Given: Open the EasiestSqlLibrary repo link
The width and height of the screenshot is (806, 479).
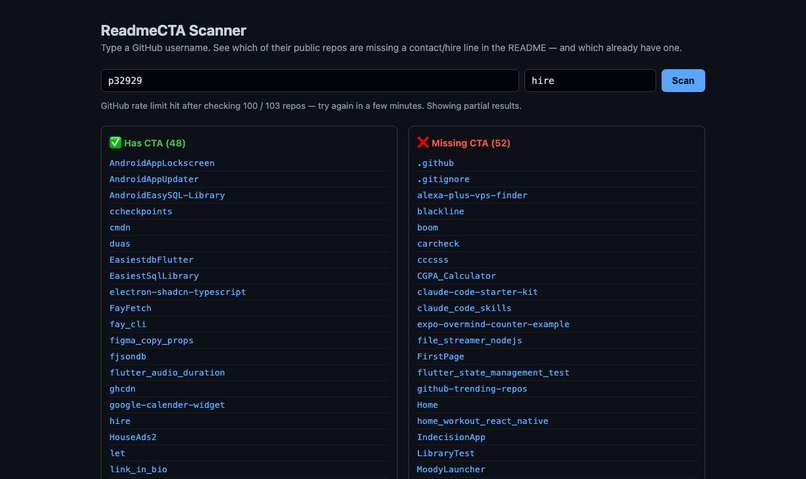Looking at the screenshot, I should click(x=154, y=276).
